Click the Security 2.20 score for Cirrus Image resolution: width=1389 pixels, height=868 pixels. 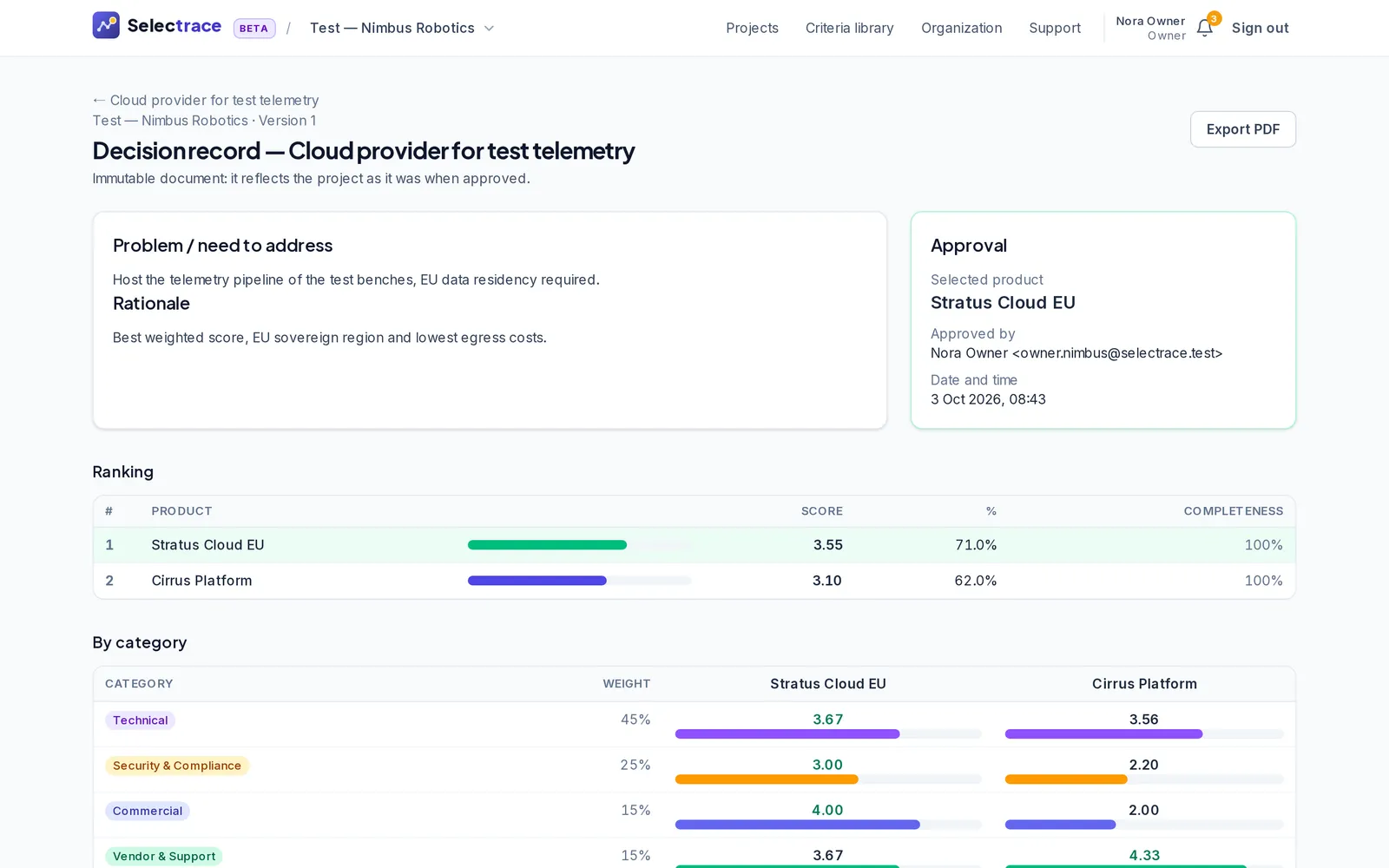coord(1144,765)
